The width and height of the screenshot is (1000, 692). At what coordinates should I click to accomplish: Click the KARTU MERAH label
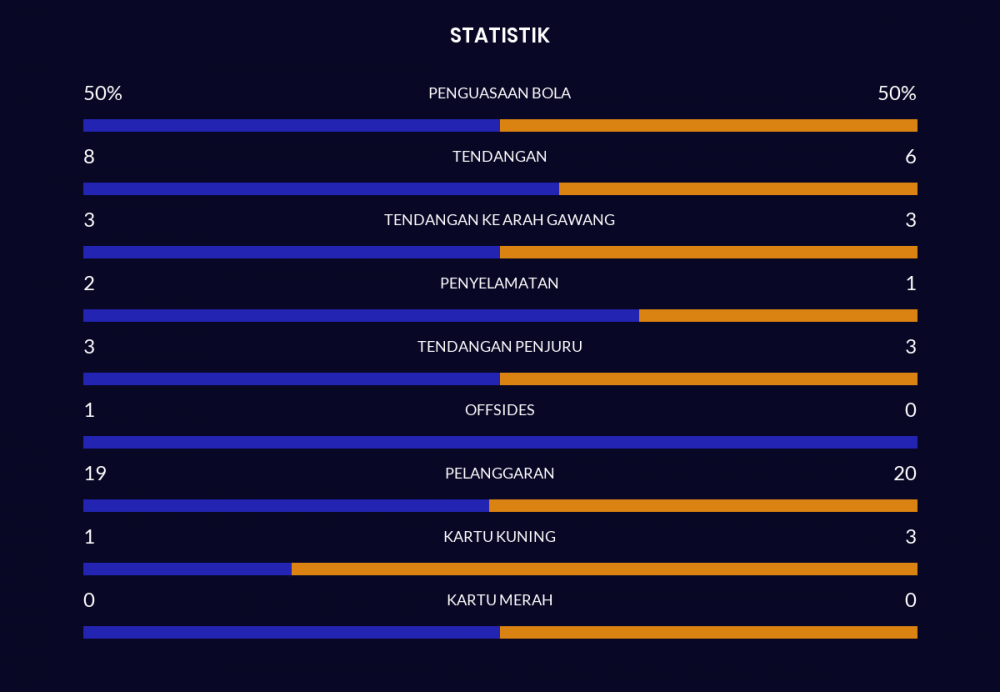click(x=499, y=600)
